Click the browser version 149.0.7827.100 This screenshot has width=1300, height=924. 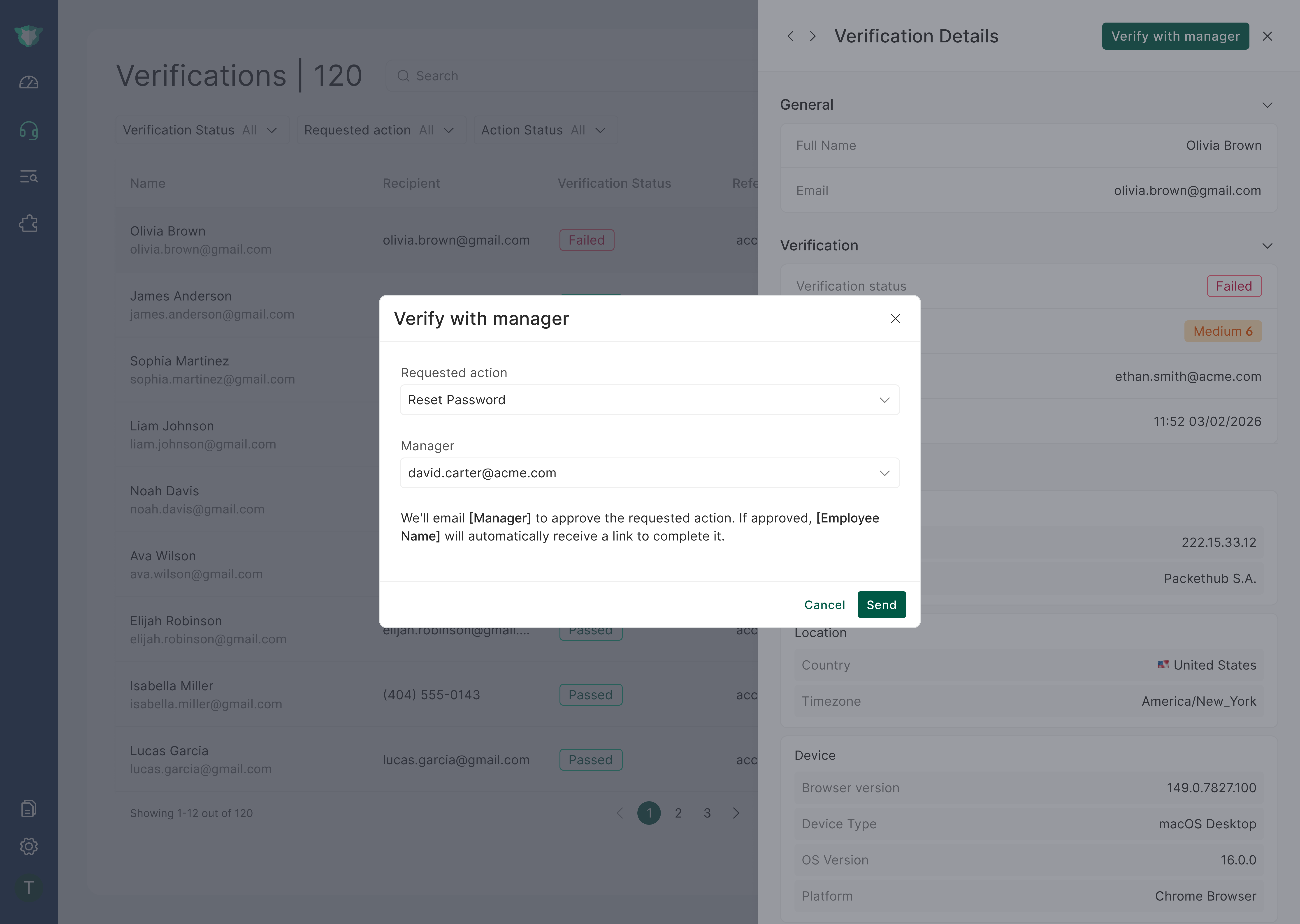tap(1211, 788)
